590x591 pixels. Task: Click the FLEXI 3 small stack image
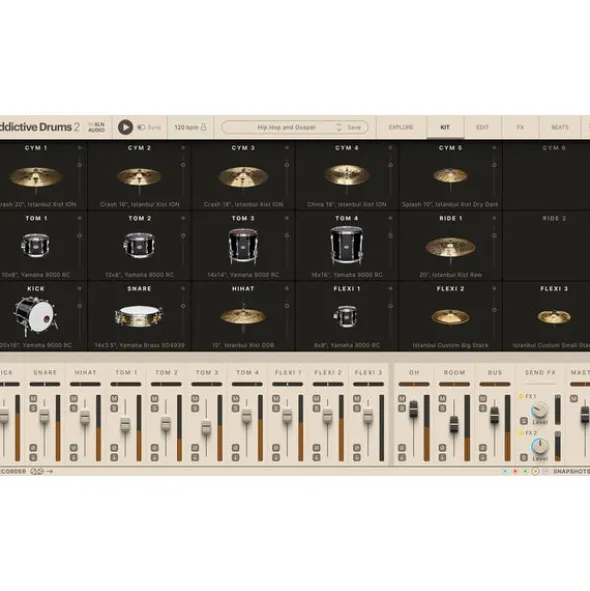(x=554, y=317)
